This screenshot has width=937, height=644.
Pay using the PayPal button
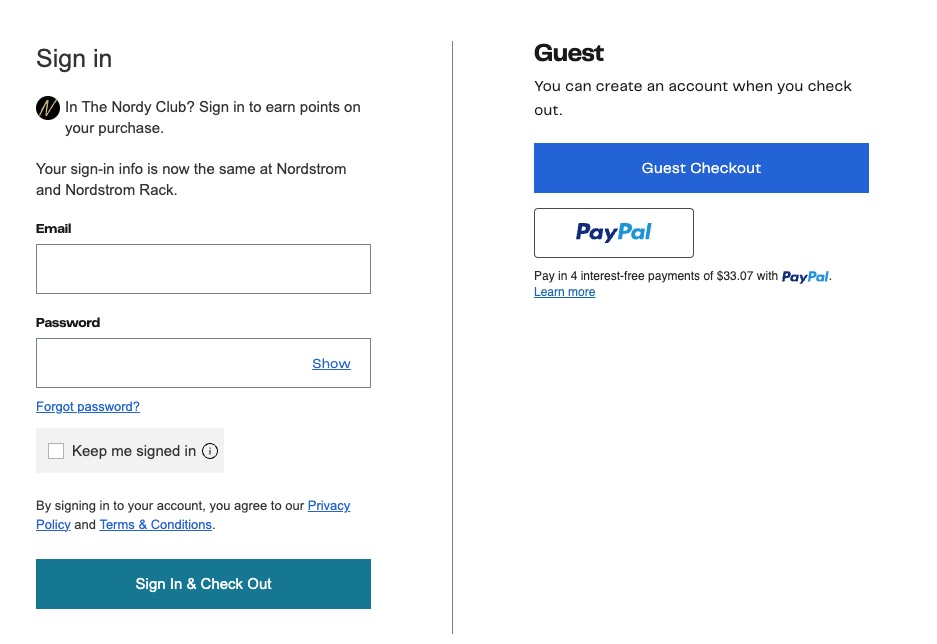tap(613, 233)
